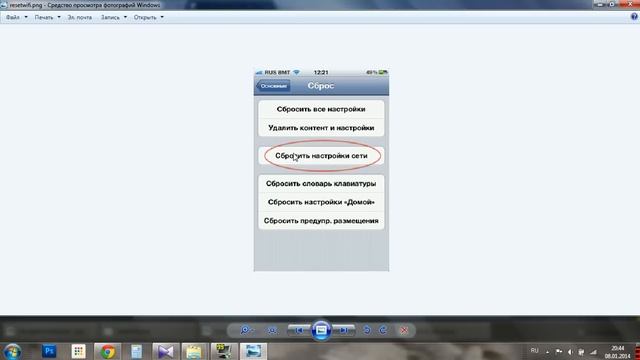Click 'Удалить контент и настройки' in the picture
This screenshot has height=360, width=640.
pos(321,128)
